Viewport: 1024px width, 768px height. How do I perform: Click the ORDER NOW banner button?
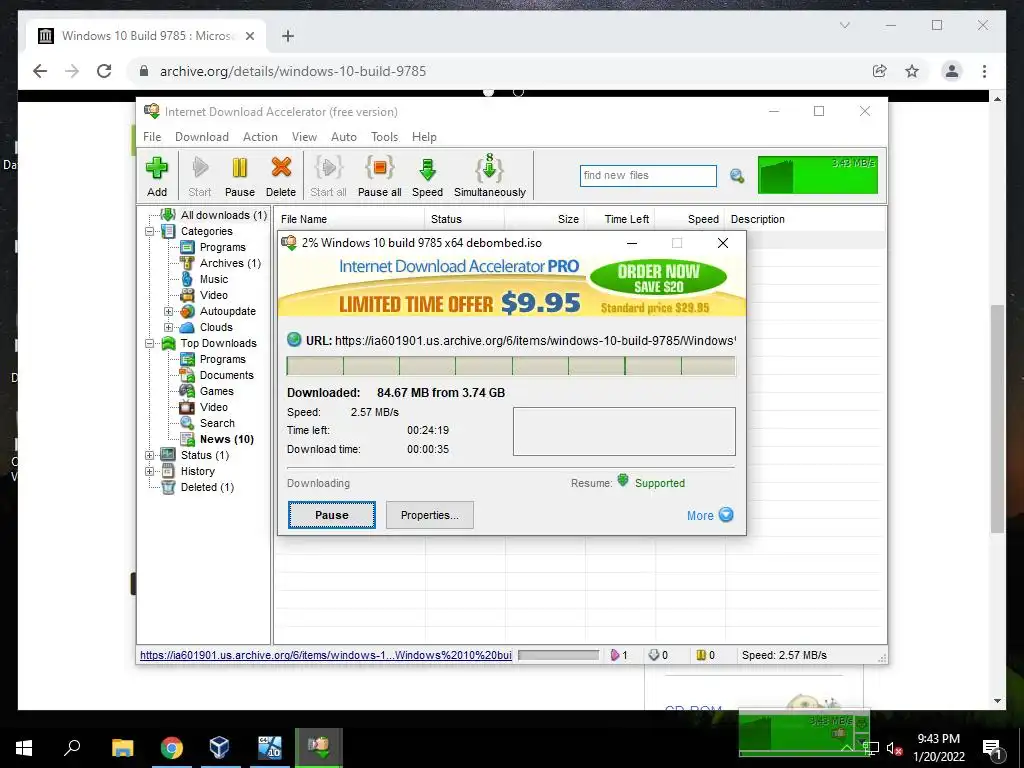(x=658, y=278)
